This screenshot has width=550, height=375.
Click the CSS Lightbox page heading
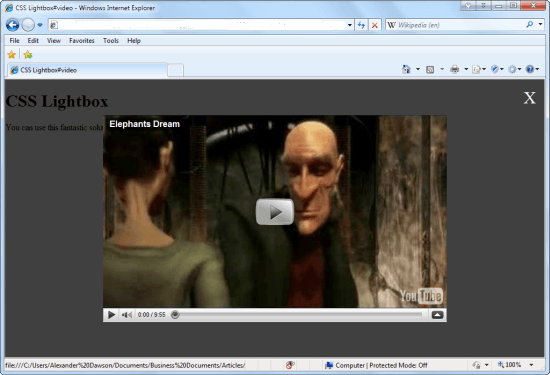click(57, 101)
